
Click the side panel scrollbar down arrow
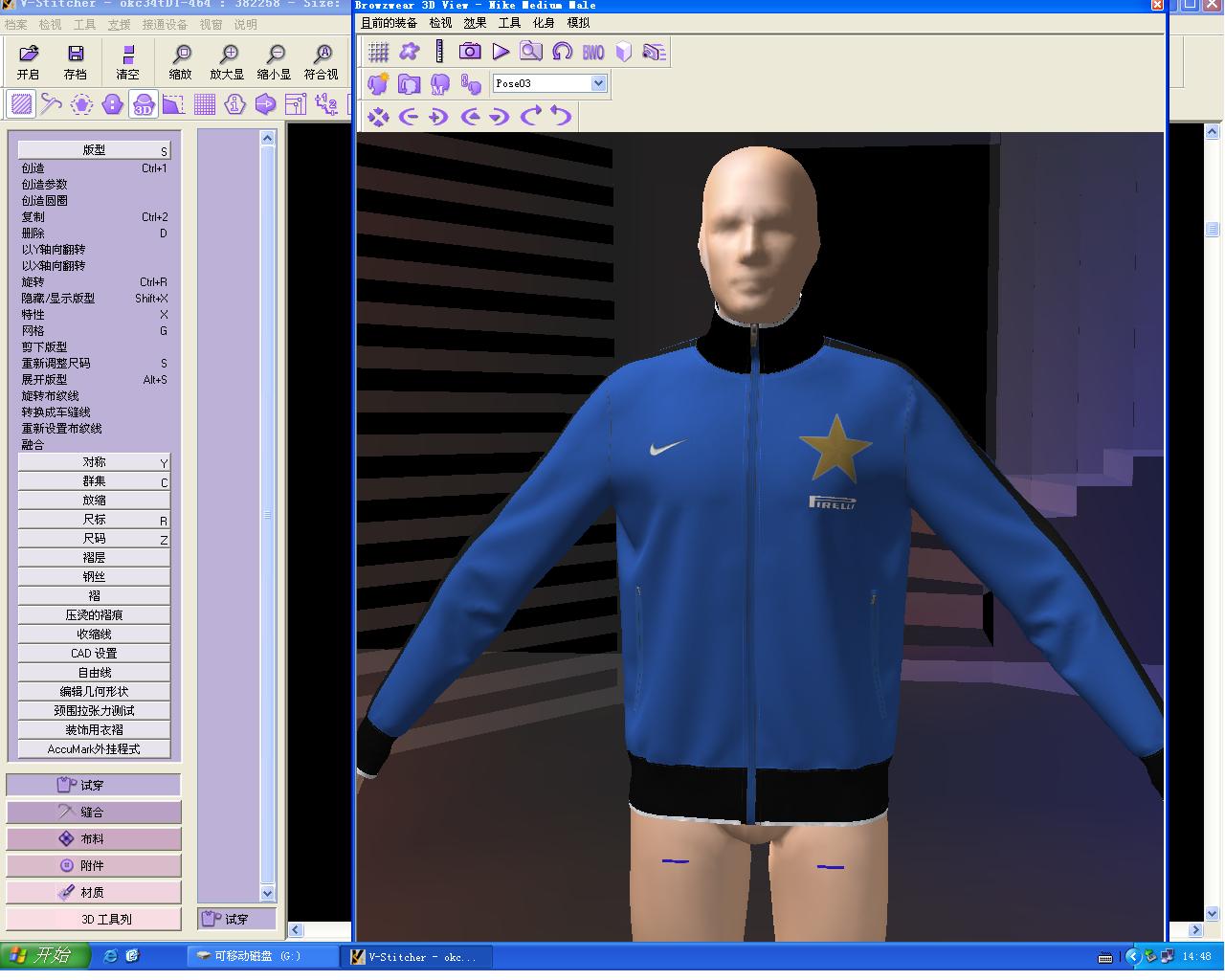[x=268, y=893]
